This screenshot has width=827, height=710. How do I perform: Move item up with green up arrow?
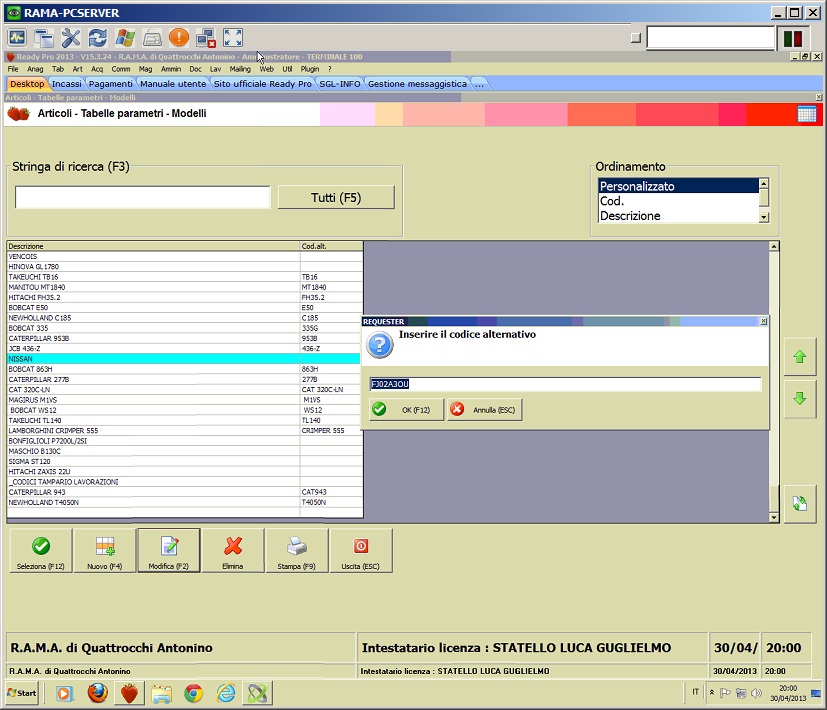pos(800,357)
